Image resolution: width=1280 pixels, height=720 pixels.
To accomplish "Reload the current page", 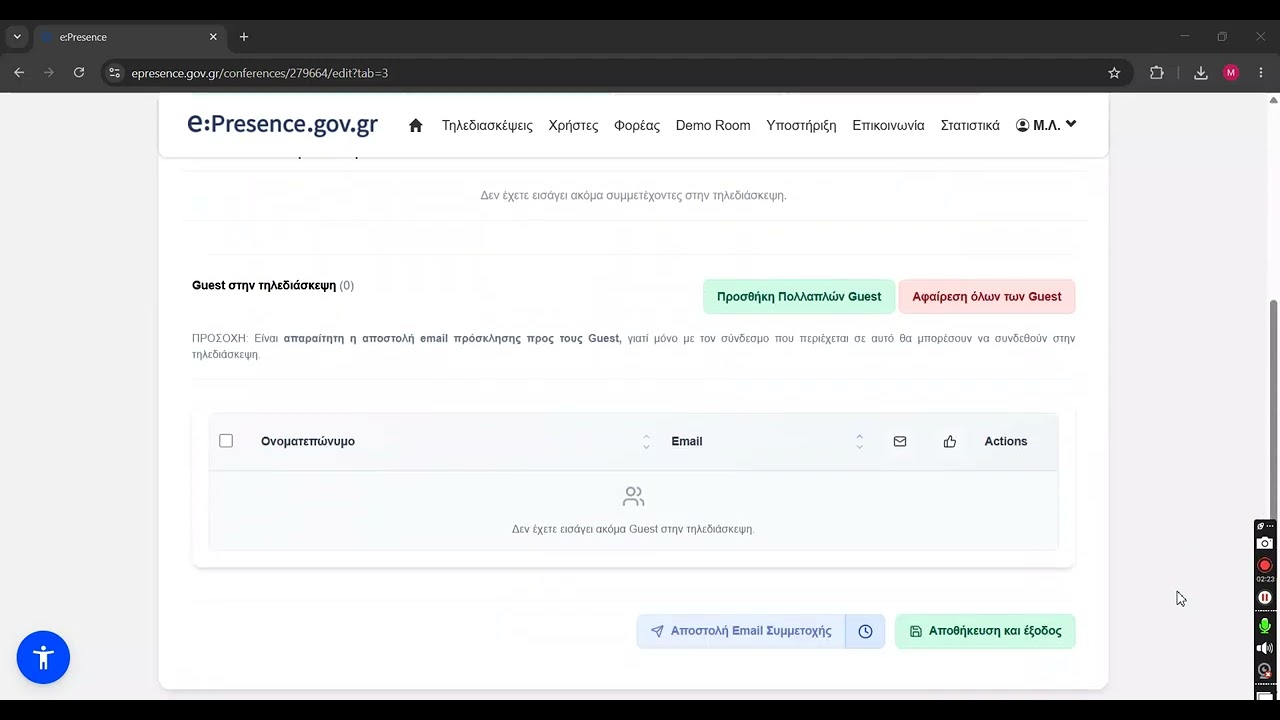I will coord(79,73).
